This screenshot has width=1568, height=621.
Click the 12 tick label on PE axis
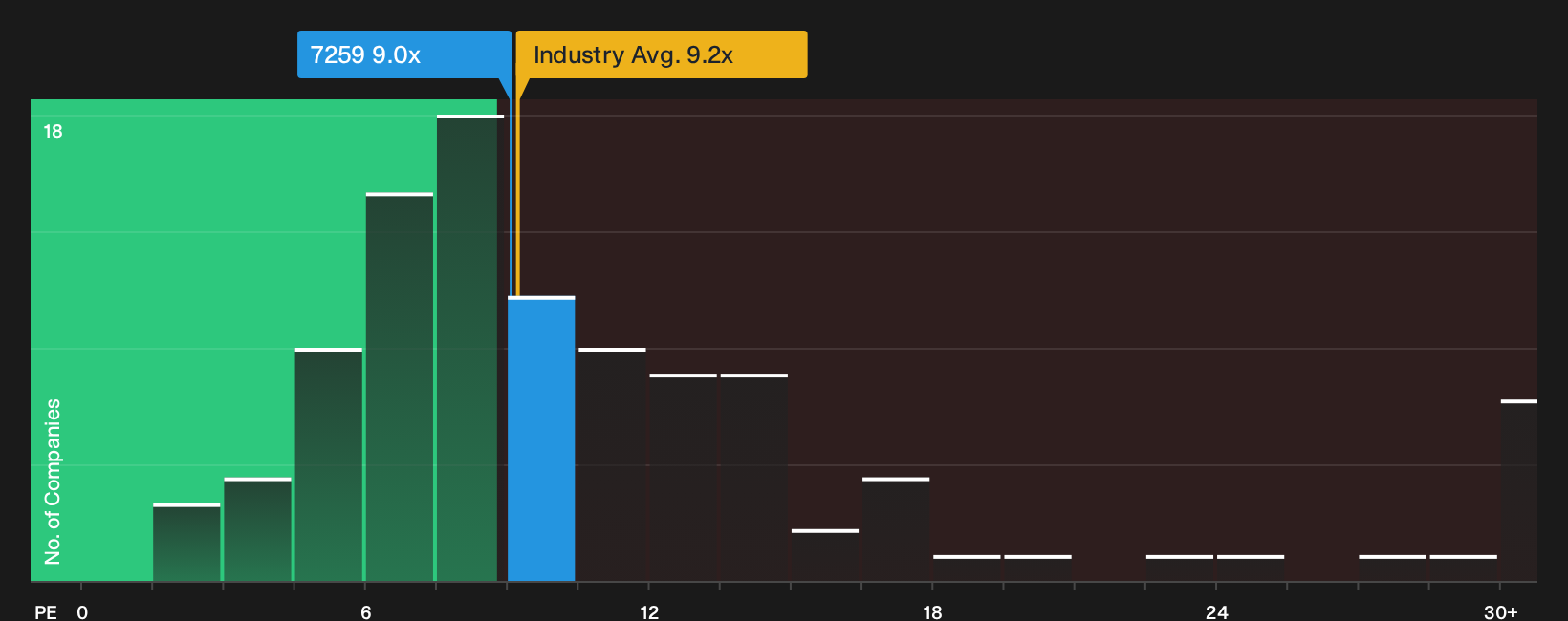coord(649,612)
